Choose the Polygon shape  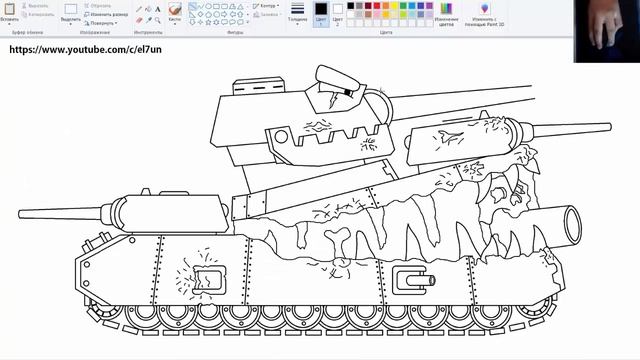coord(232,6)
